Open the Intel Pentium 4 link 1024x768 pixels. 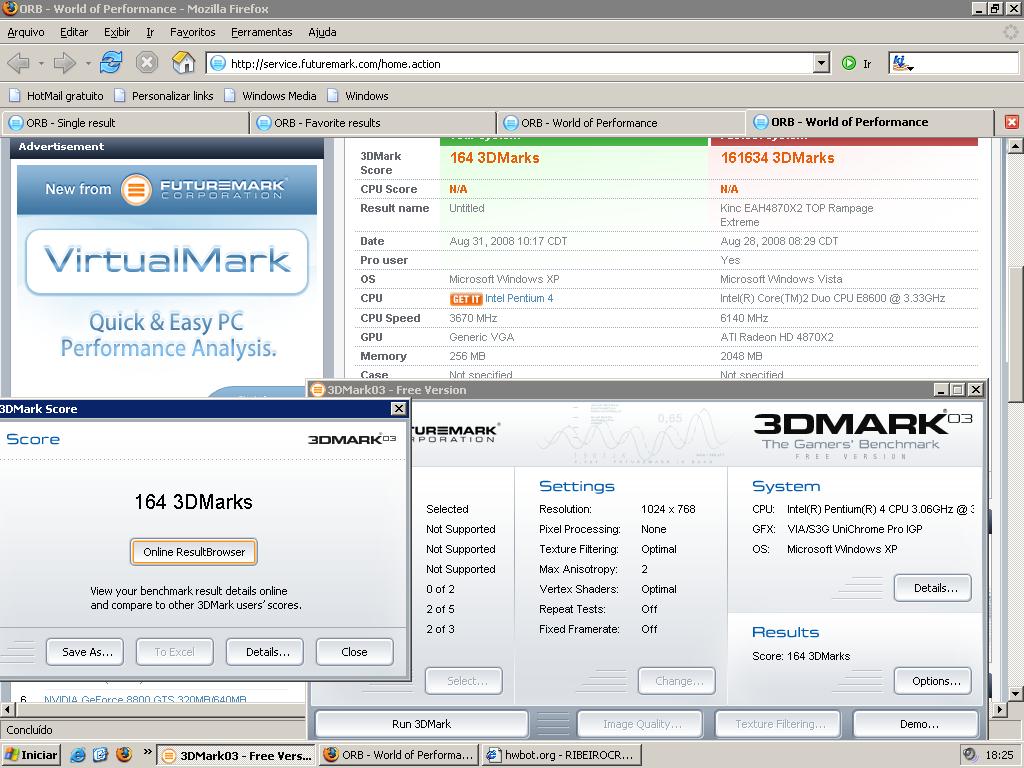click(x=519, y=298)
